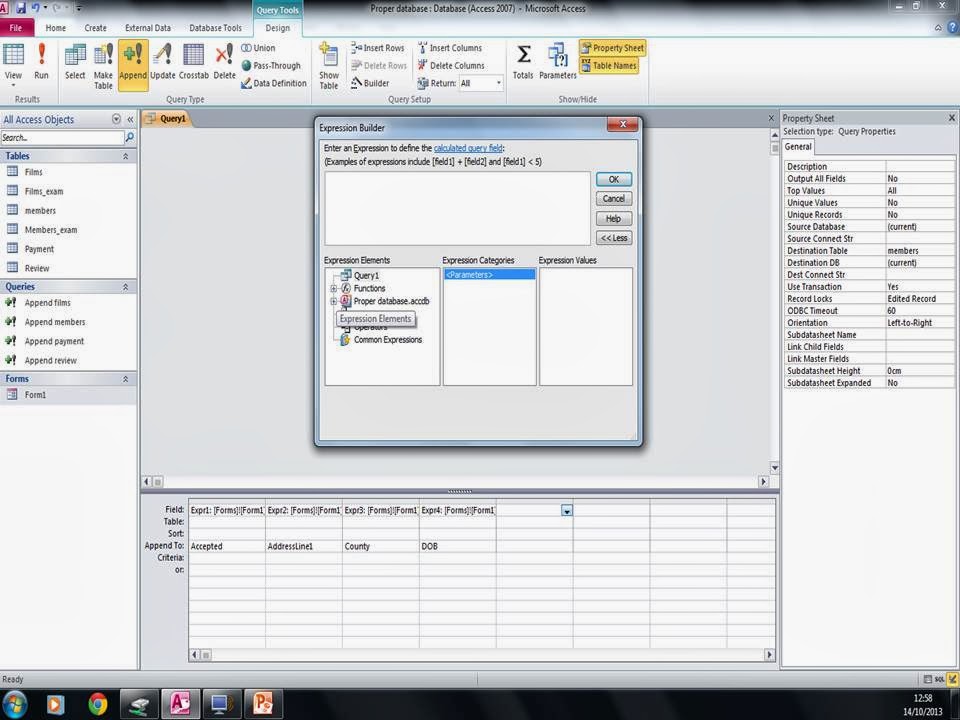Image resolution: width=960 pixels, height=720 pixels.
Task: Switch to the External Data tab
Action: point(148,28)
